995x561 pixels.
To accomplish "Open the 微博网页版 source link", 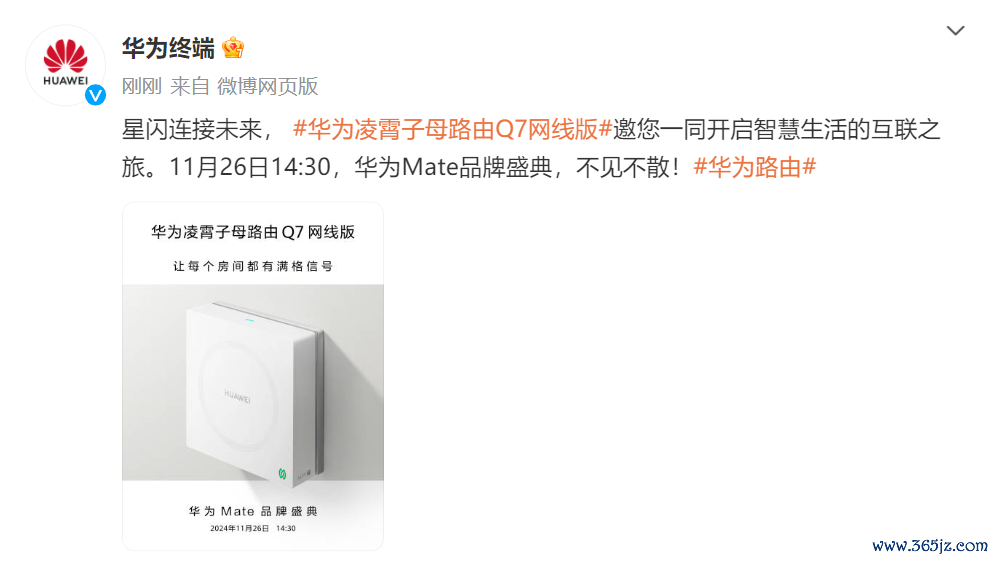I will [x=267, y=86].
